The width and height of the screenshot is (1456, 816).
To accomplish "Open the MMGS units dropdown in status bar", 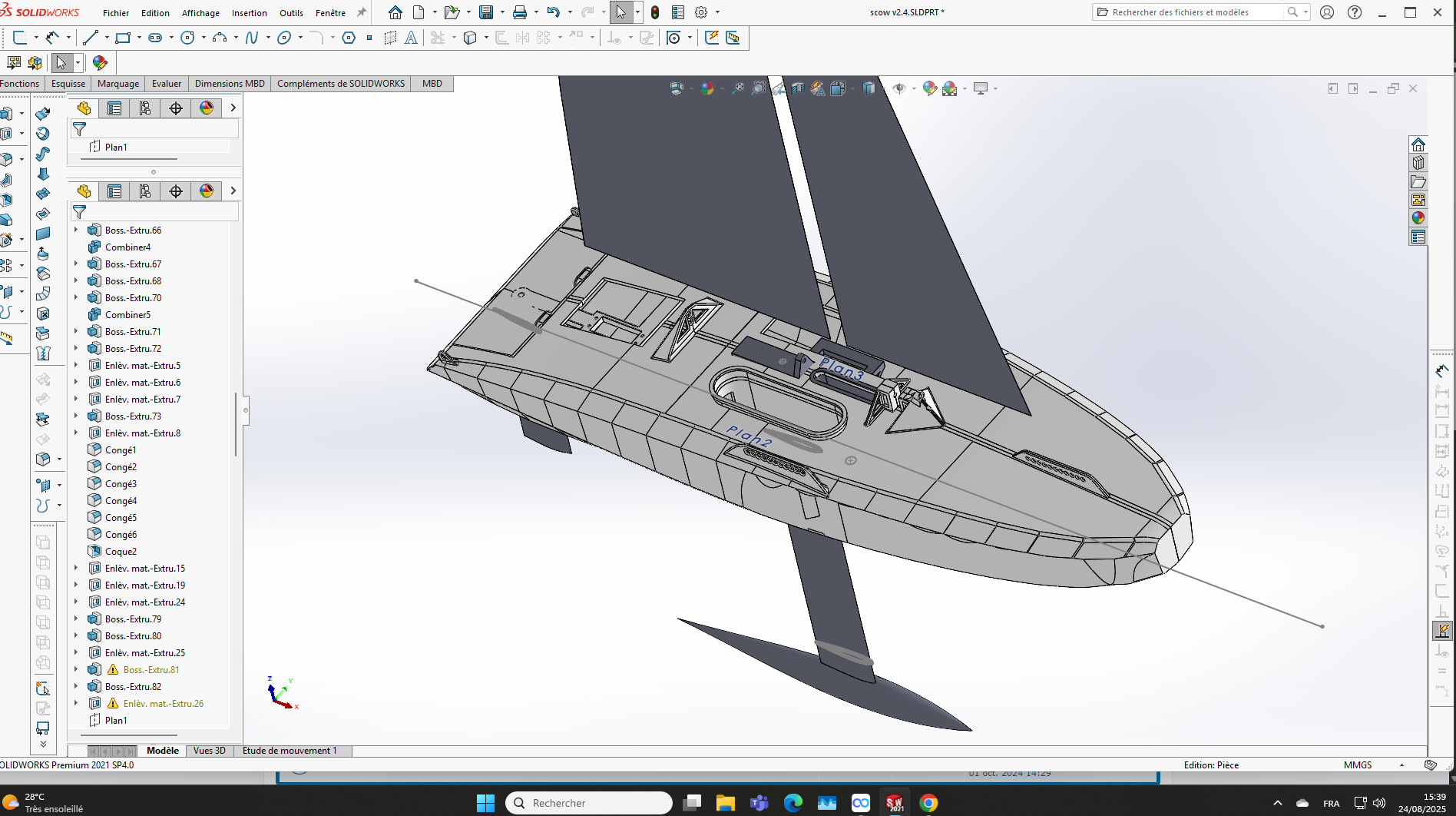I will (x=1401, y=765).
